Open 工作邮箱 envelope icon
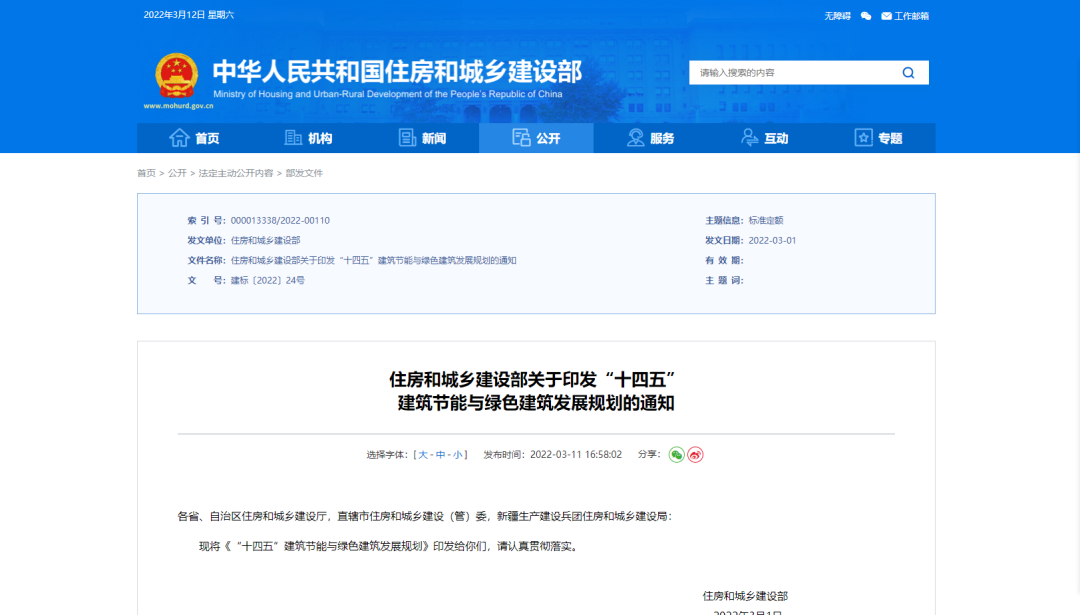1080x615 pixels. 886,16
